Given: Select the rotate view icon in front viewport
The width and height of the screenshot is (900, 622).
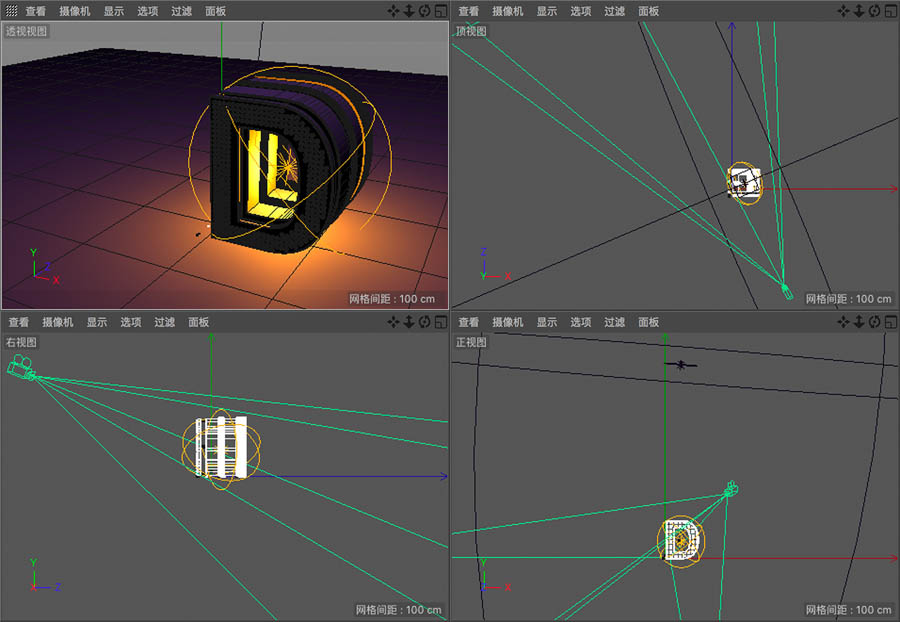Looking at the screenshot, I should [874, 322].
